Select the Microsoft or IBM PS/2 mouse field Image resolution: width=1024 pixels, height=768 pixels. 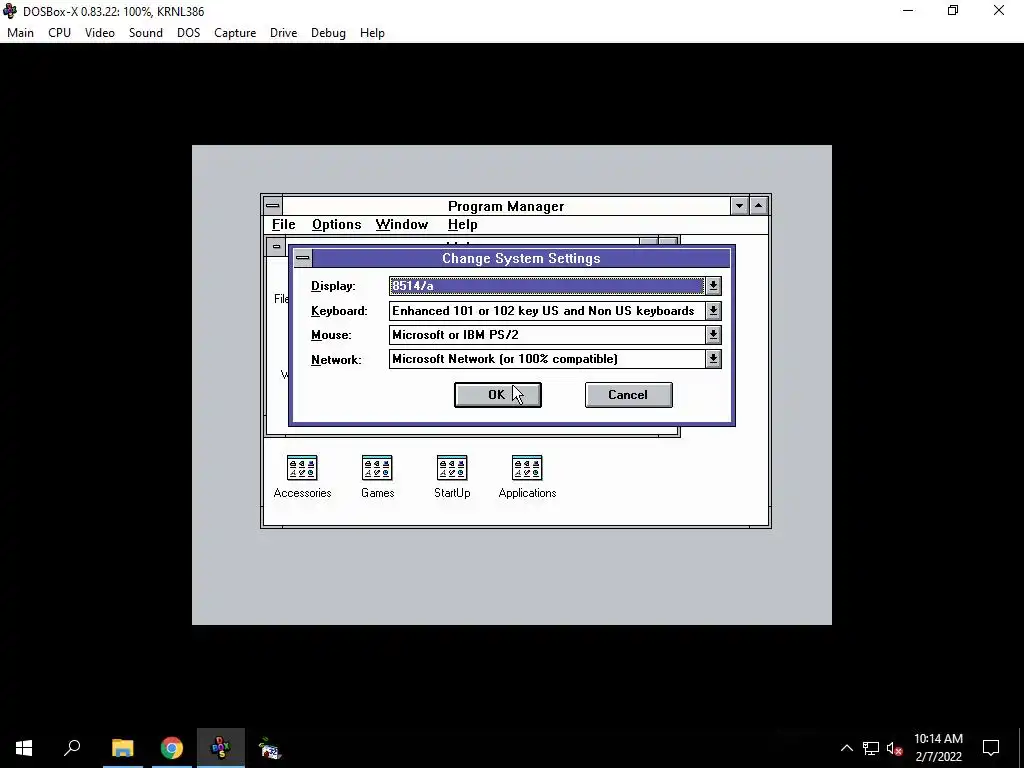coord(547,334)
